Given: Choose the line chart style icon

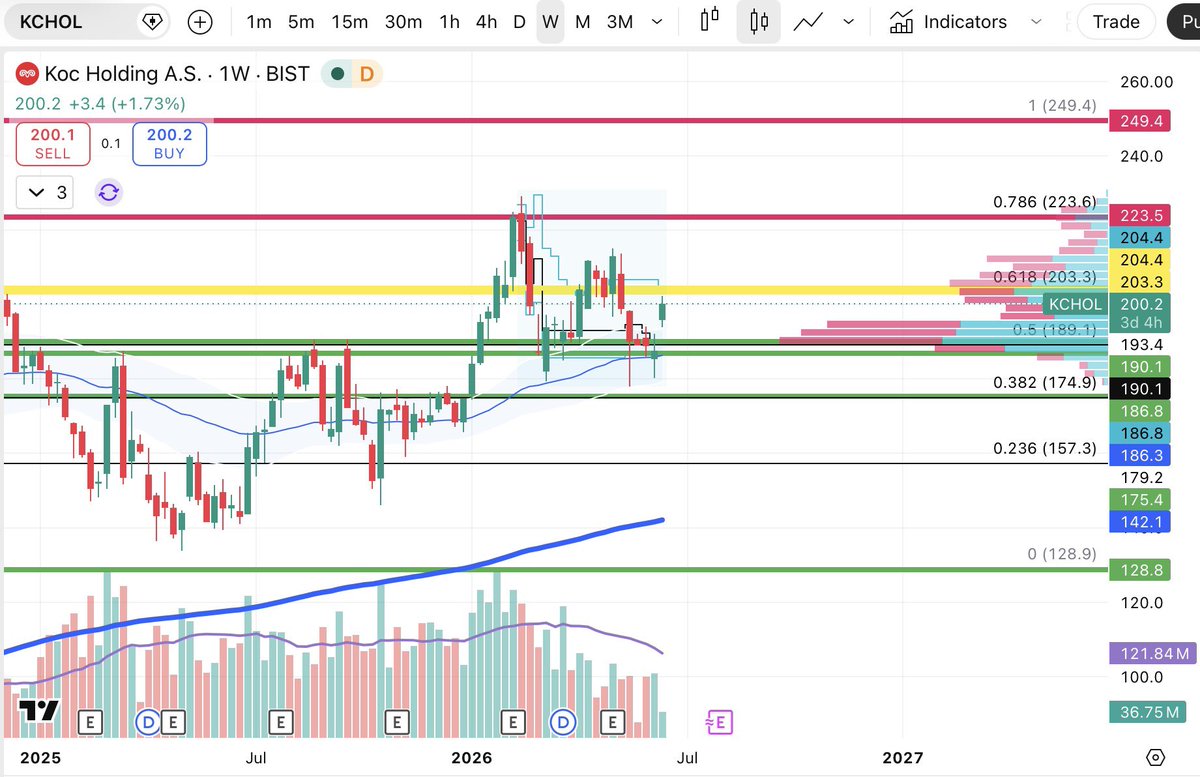Looking at the screenshot, I should point(808,22).
